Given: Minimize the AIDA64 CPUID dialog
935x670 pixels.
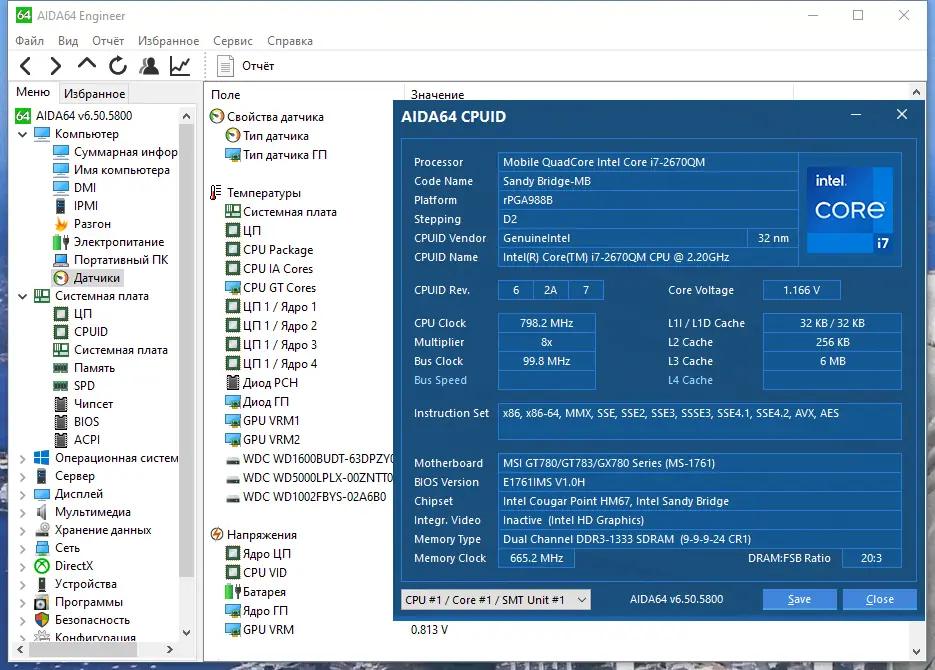Looking at the screenshot, I should [856, 114].
